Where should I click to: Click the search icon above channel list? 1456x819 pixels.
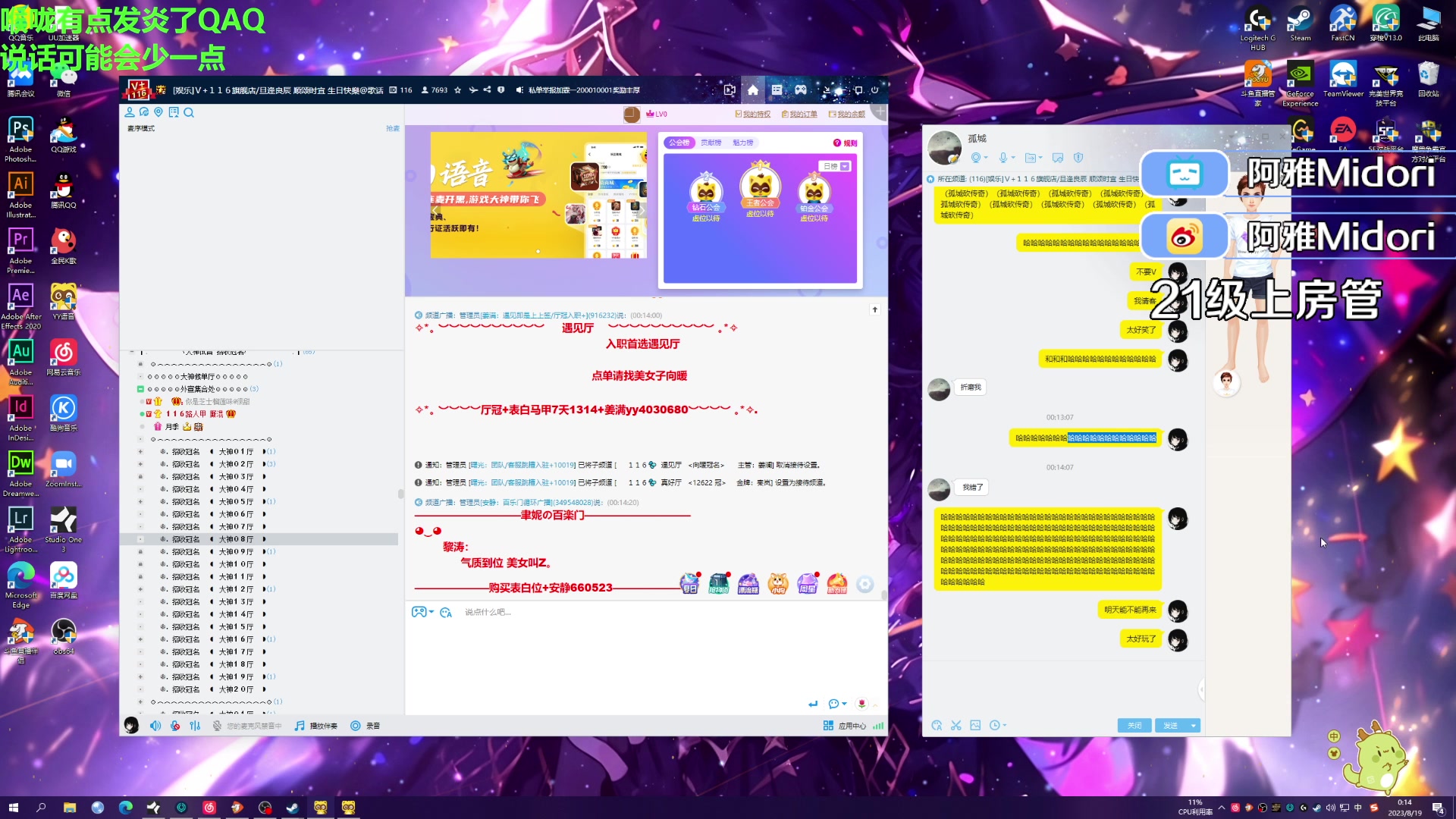pos(189,112)
